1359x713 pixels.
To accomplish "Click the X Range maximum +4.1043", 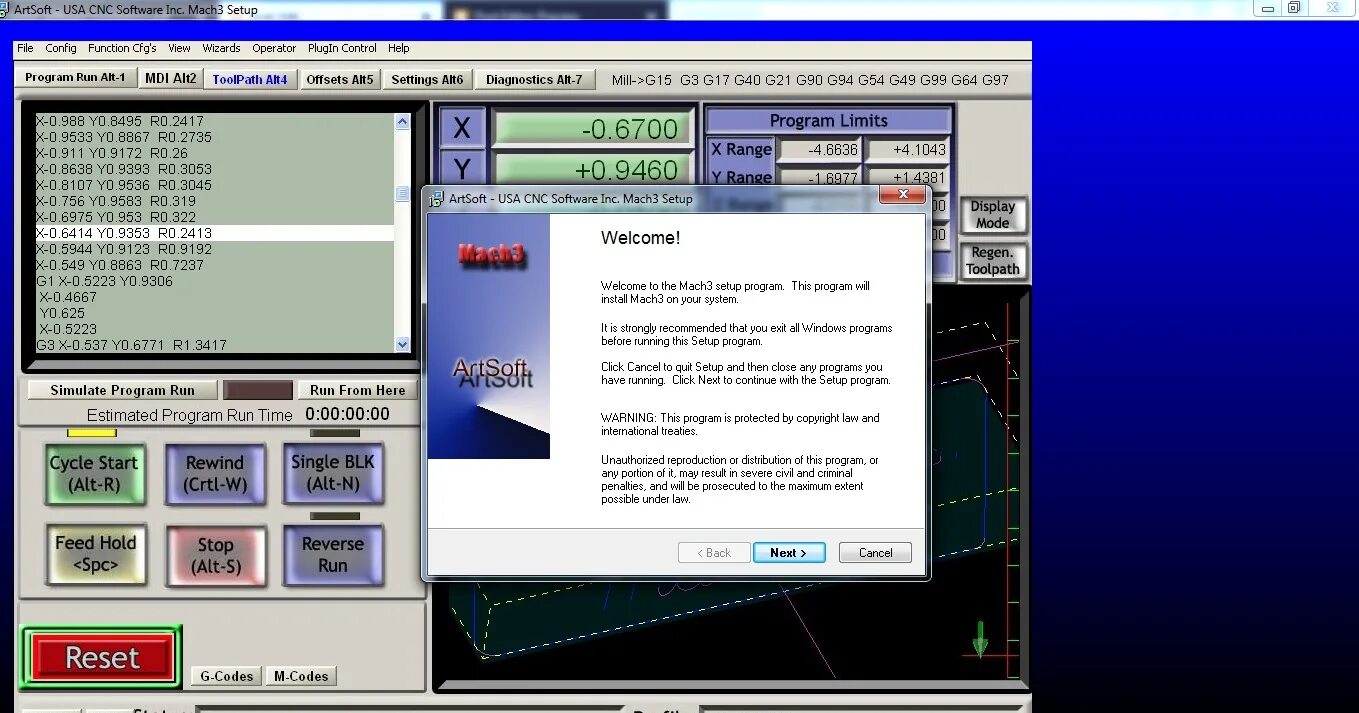I will click(x=907, y=150).
